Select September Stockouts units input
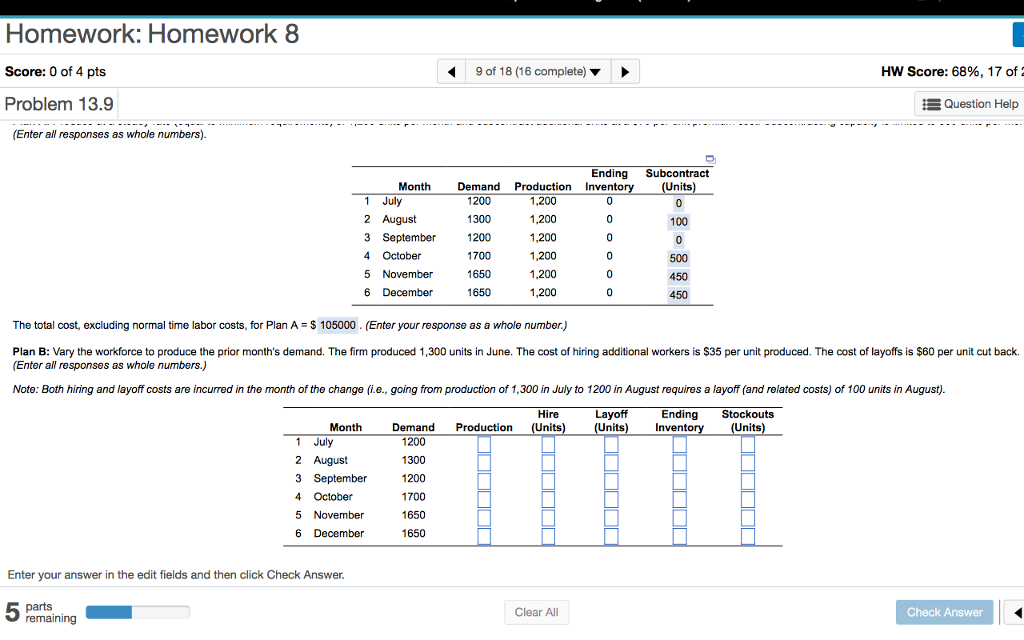 coord(748,481)
